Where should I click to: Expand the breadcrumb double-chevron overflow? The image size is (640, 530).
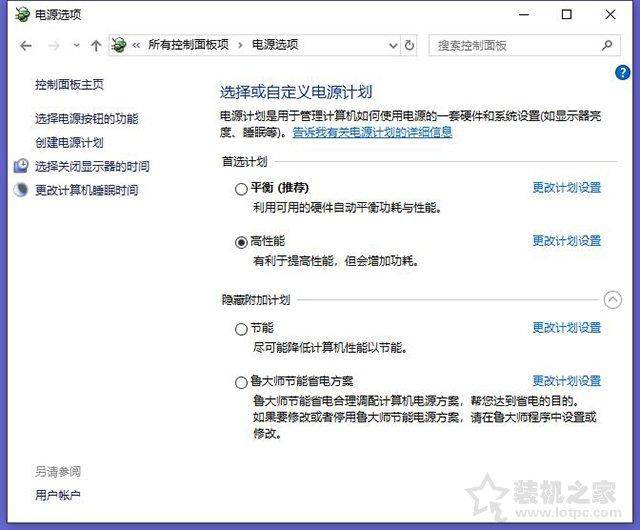click(x=136, y=45)
